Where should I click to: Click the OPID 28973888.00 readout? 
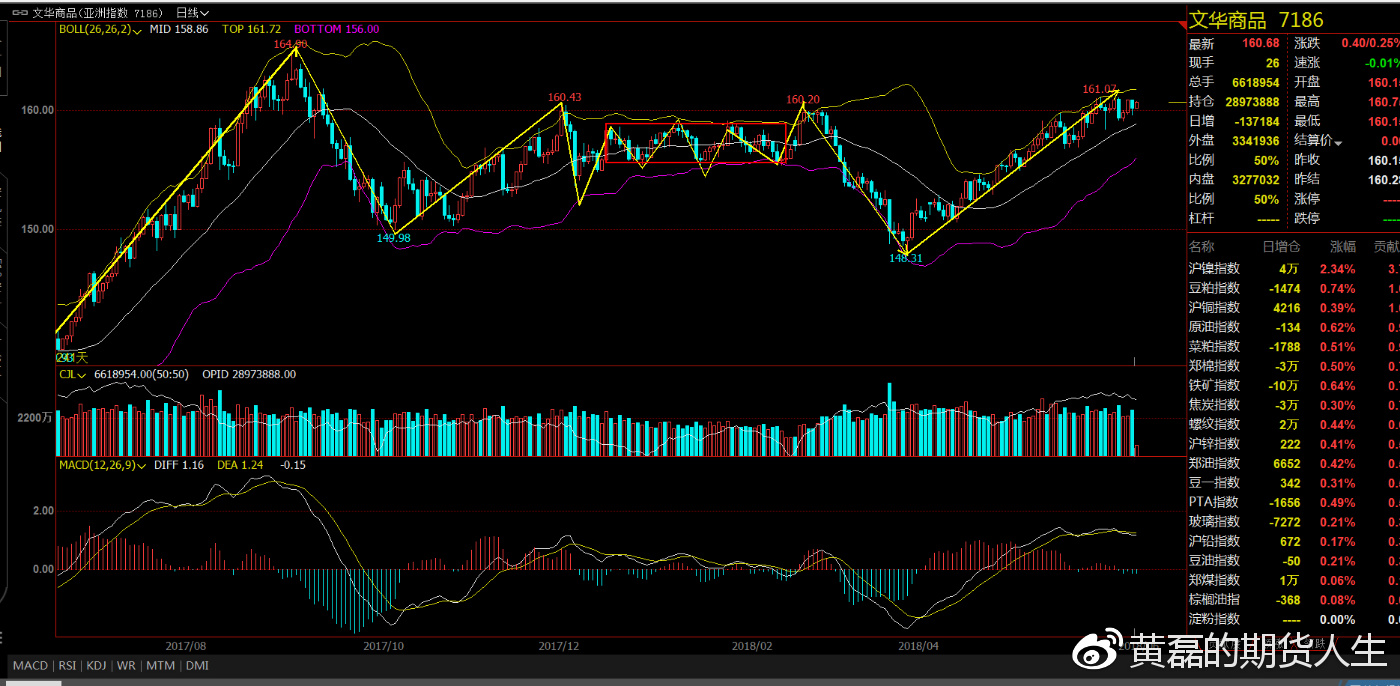[249, 374]
